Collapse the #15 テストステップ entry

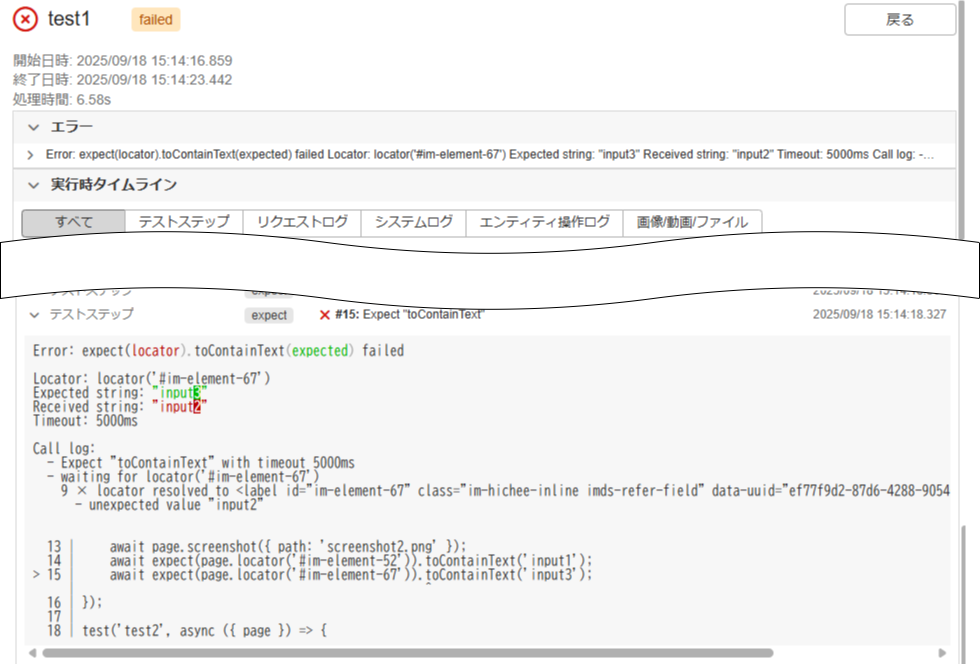tap(34, 314)
